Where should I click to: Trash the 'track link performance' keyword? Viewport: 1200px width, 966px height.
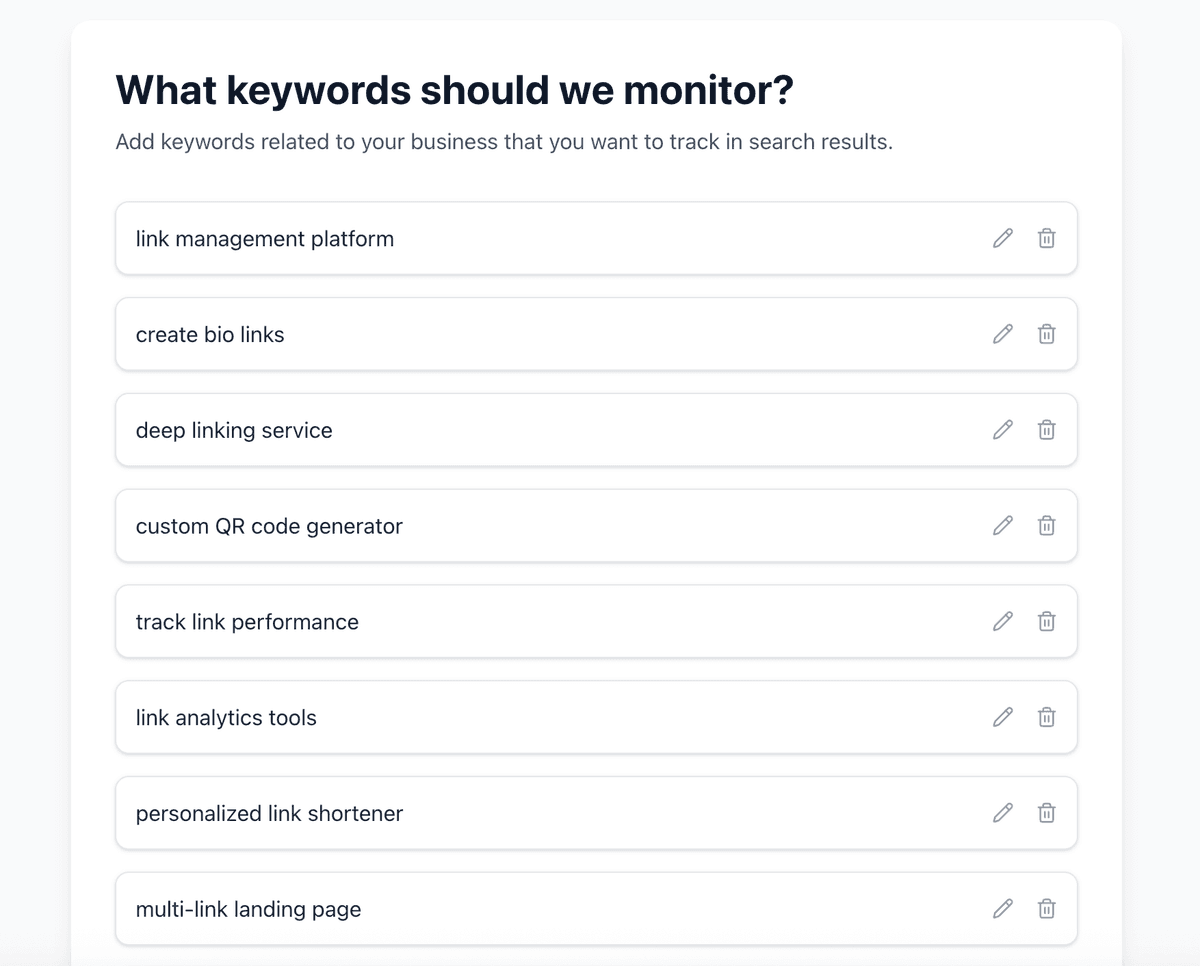[1046, 621]
